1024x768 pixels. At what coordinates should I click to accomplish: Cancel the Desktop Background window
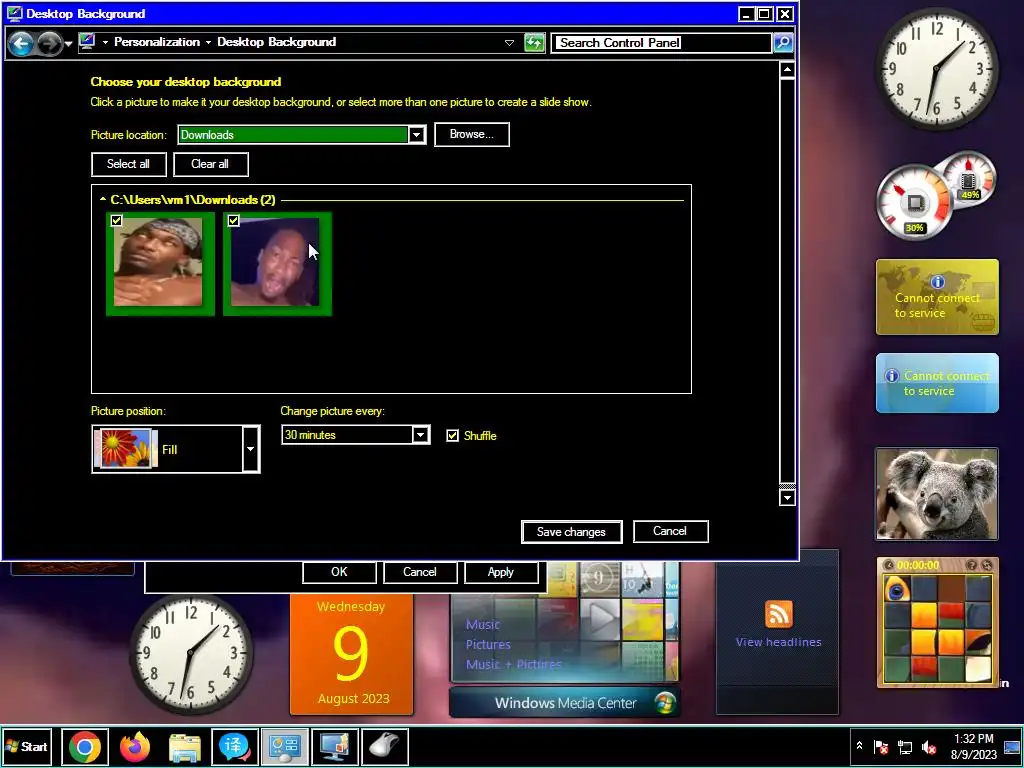(670, 531)
